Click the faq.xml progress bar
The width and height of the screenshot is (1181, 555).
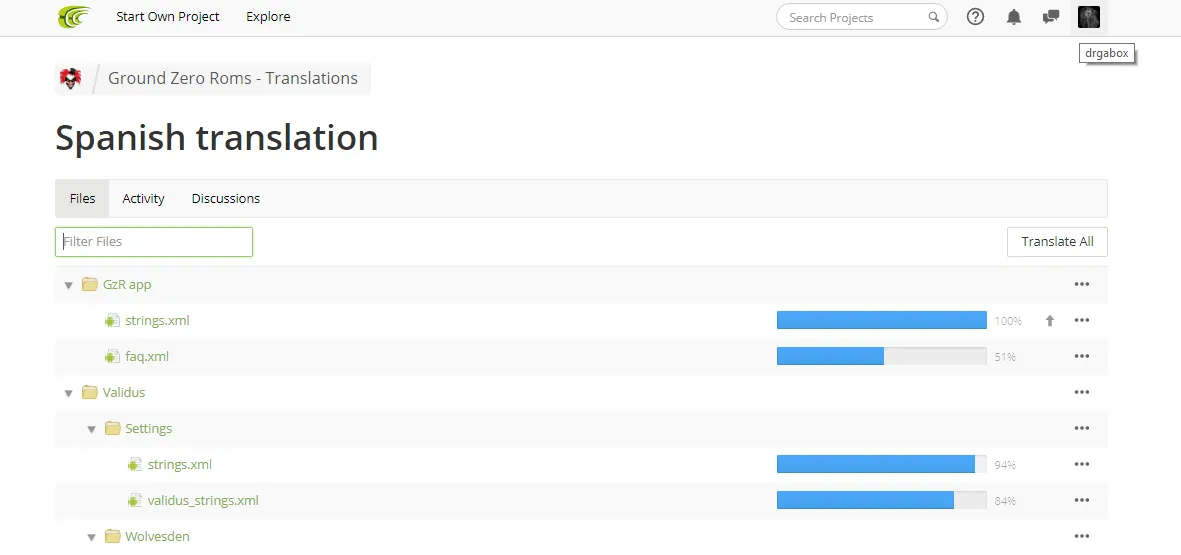881,356
